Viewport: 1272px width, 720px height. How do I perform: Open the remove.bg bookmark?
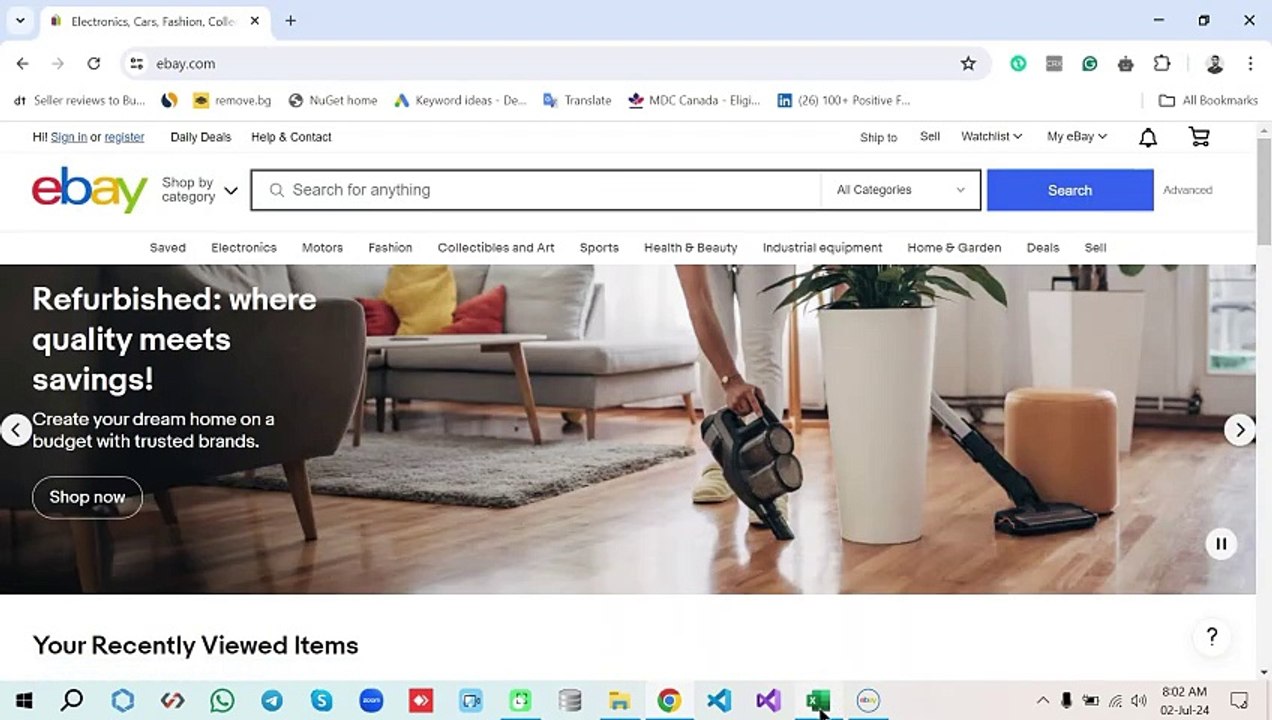click(232, 100)
